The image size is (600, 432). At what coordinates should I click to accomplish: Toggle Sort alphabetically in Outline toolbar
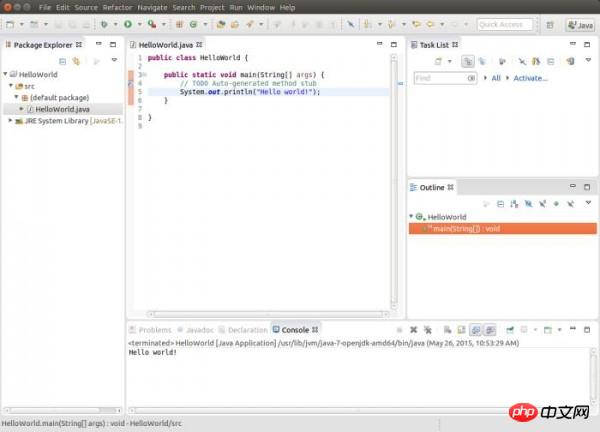514,204
